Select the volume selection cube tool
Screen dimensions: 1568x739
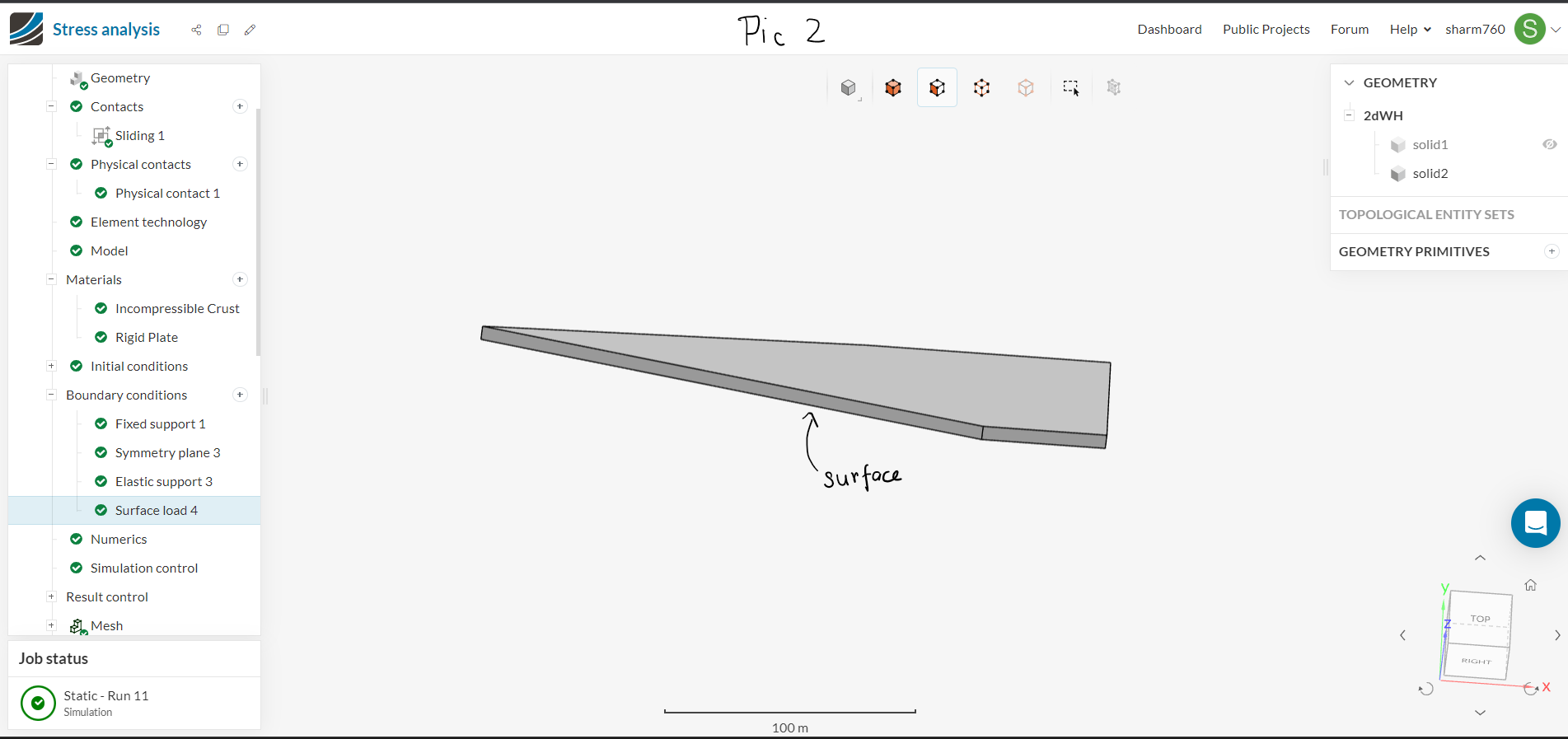tap(893, 87)
